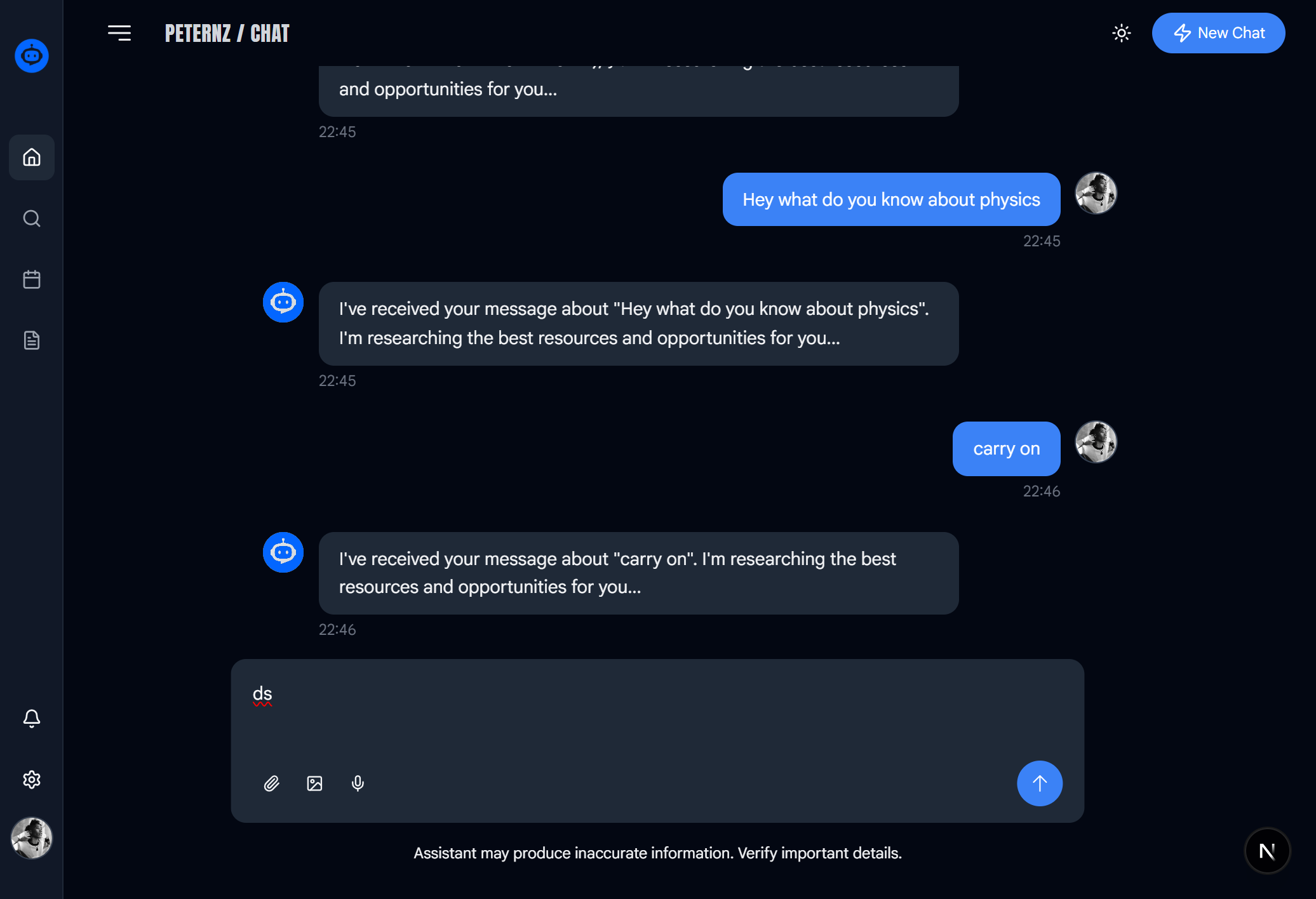The image size is (1316, 899).
Task: Open the Search icon in sidebar
Action: pyautogui.click(x=32, y=218)
